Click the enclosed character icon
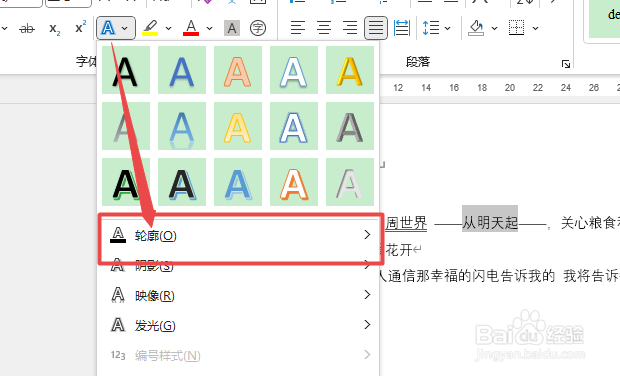 [258, 28]
